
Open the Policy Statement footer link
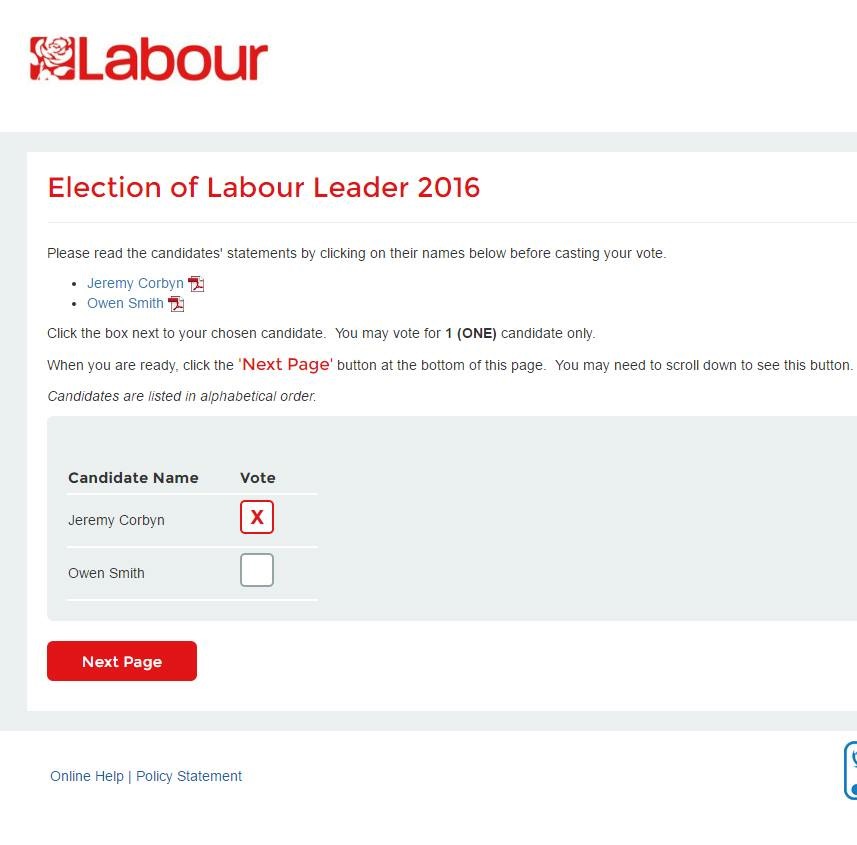(x=189, y=776)
